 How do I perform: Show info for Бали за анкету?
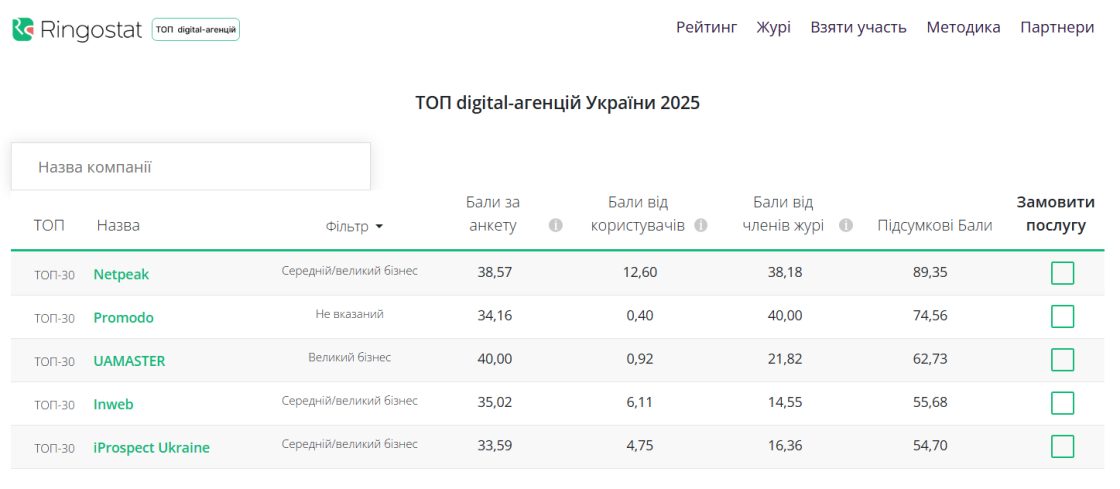coord(556,226)
